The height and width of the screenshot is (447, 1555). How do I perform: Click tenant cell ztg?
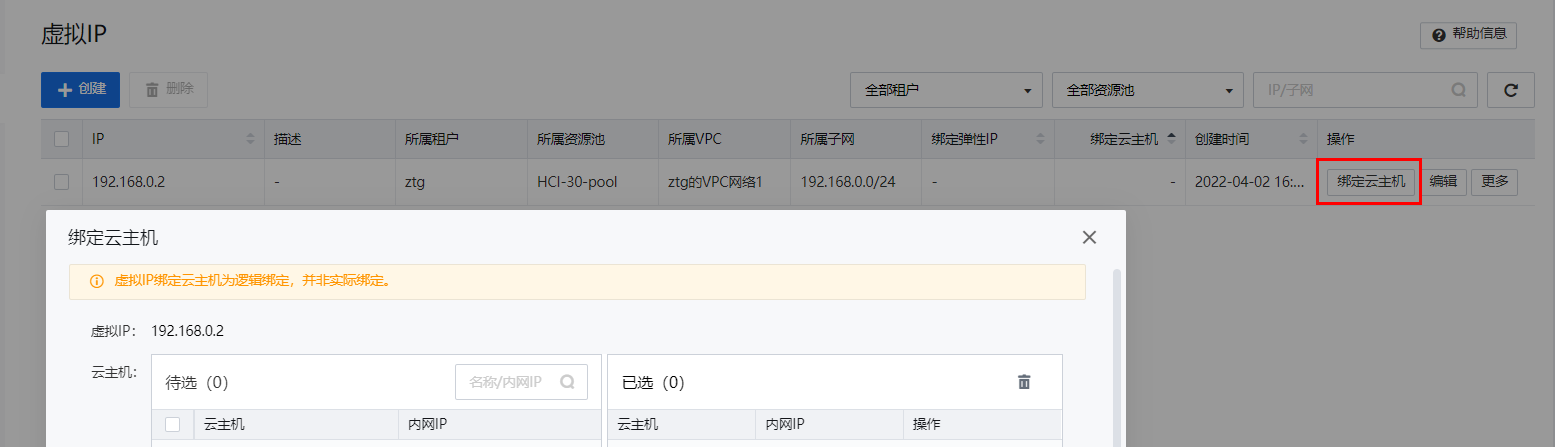coord(416,182)
